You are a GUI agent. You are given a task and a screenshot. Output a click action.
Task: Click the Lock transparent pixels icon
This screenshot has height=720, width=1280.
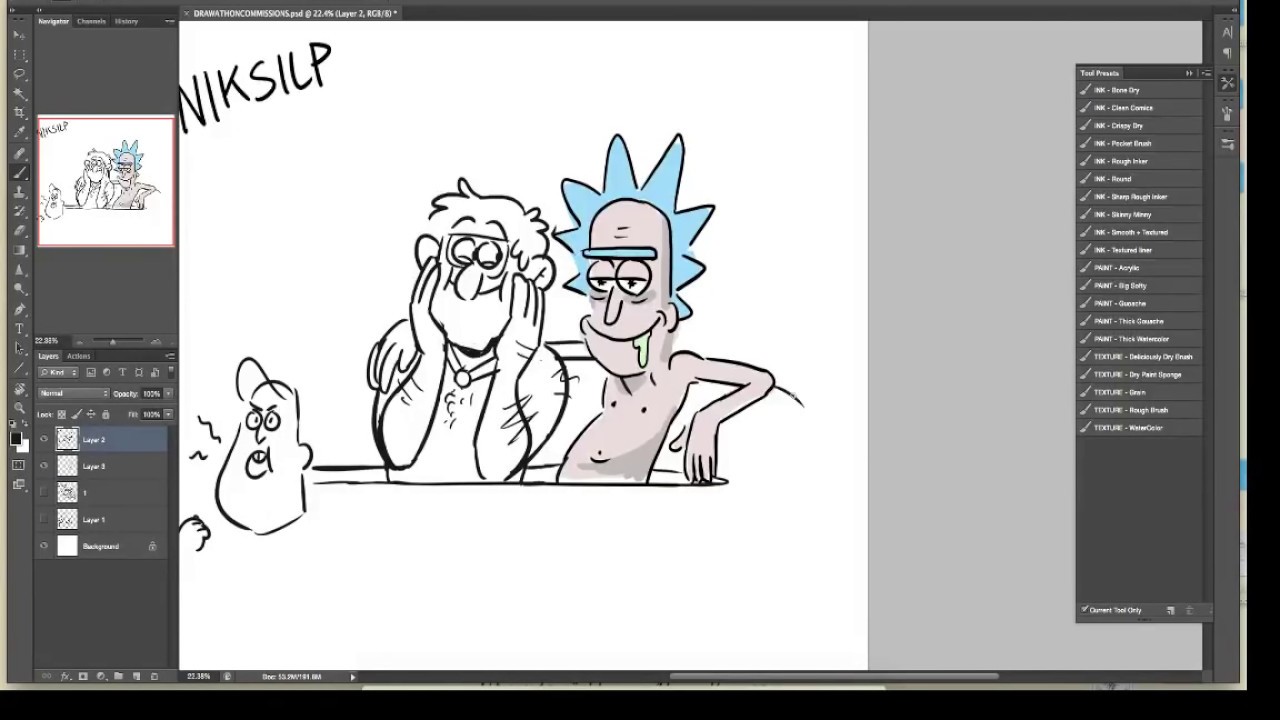[62, 414]
